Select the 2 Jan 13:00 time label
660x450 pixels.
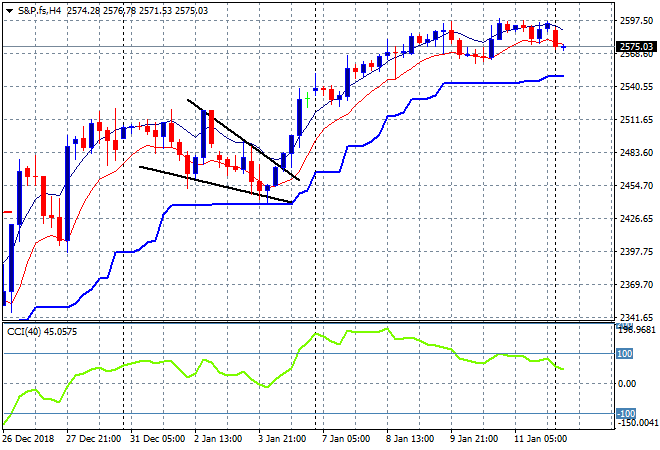point(218,439)
